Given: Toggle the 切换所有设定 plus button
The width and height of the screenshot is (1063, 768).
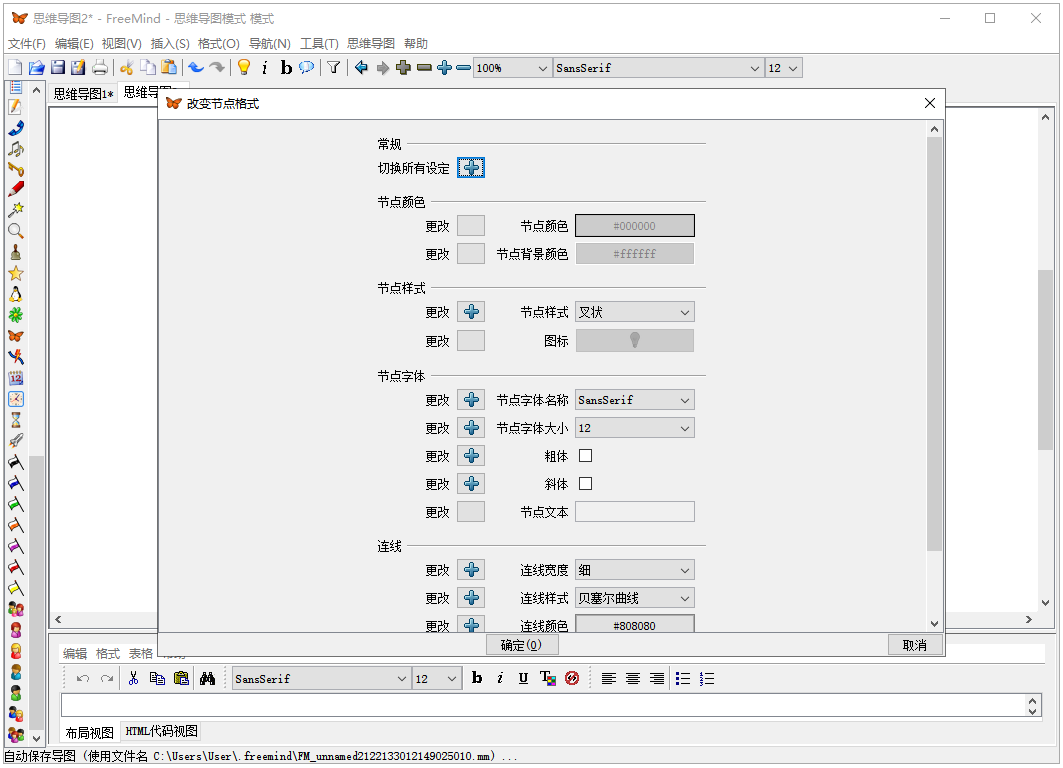Looking at the screenshot, I should click(471, 168).
